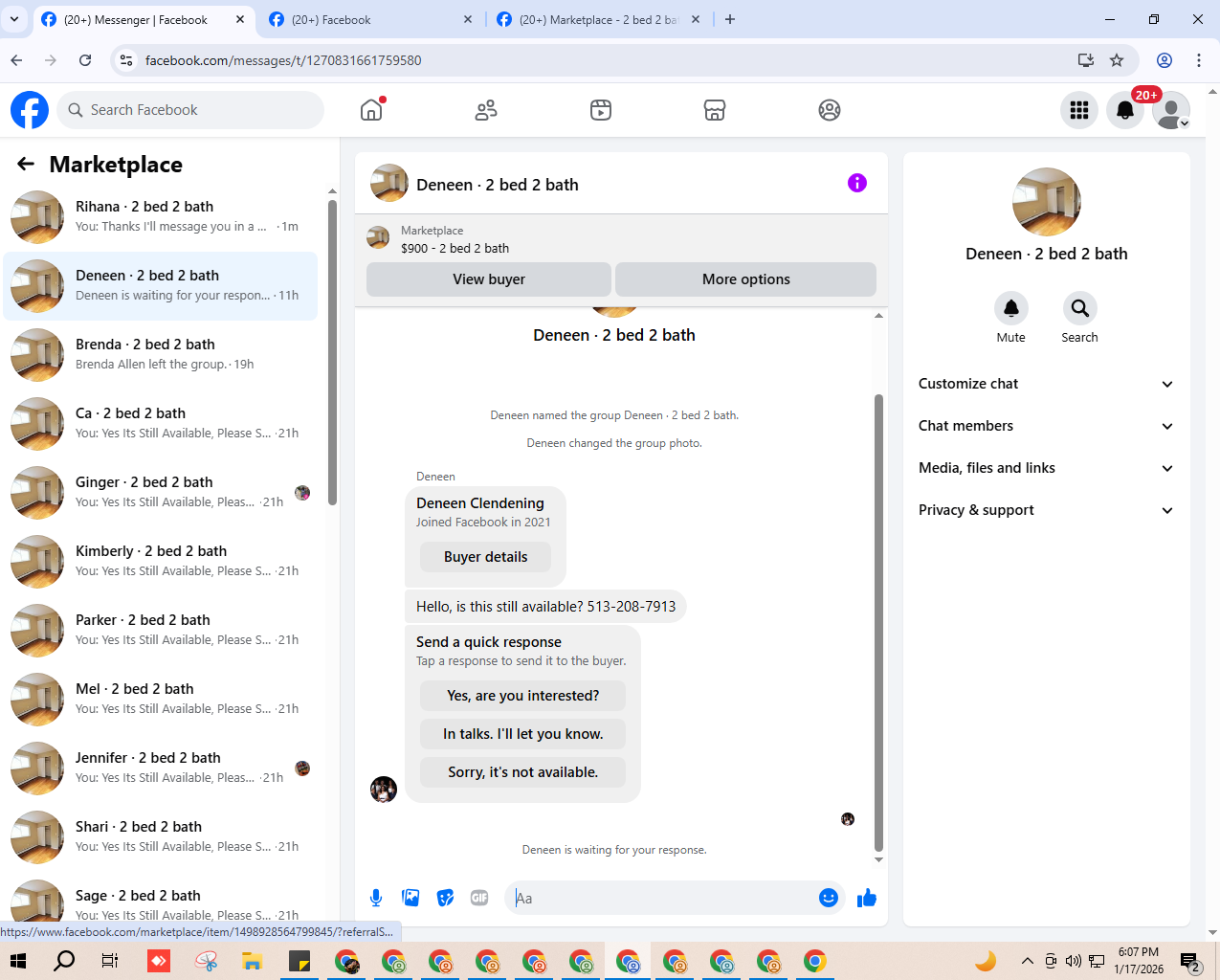1220x980 pixels.
Task: Search in conversation with magnifier icon
Action: 1080,308
